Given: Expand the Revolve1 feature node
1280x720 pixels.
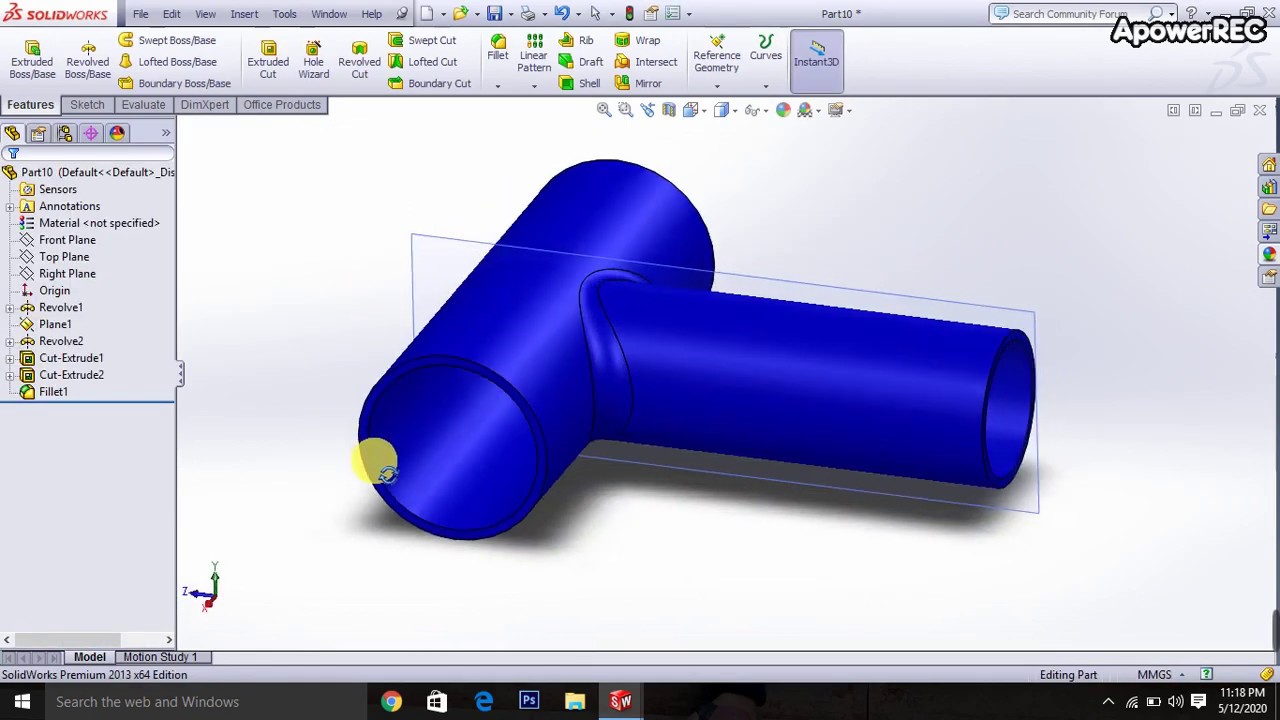Looking at the screenshot, I should pos(10,308).
